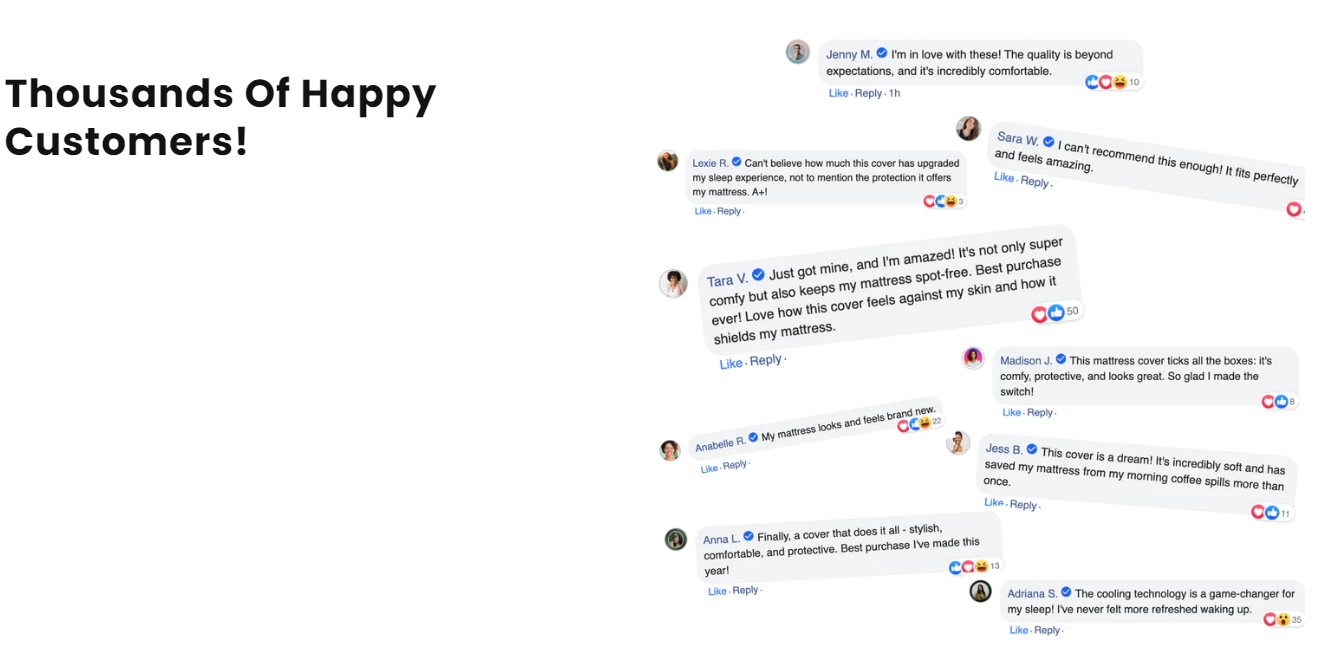The height and width of the screenshot is (660, 1326).
Task: Click Sara W.'s profile avatar
Action: point(968,128)
